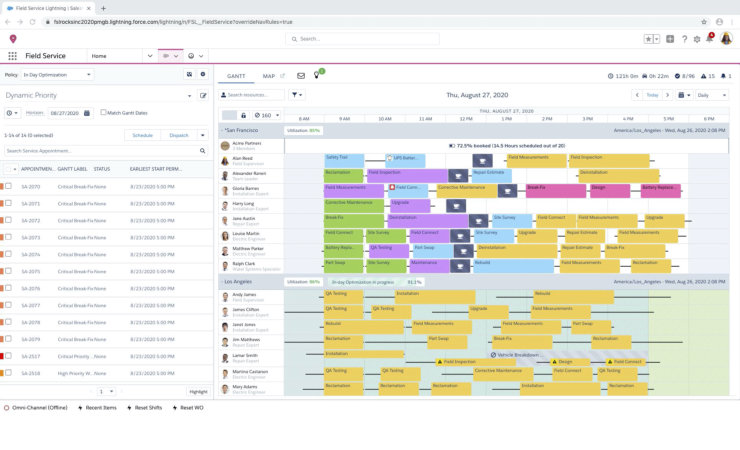Screen dimensions: 740x450
Task: Click the Today button
Action: coord(652,95)
